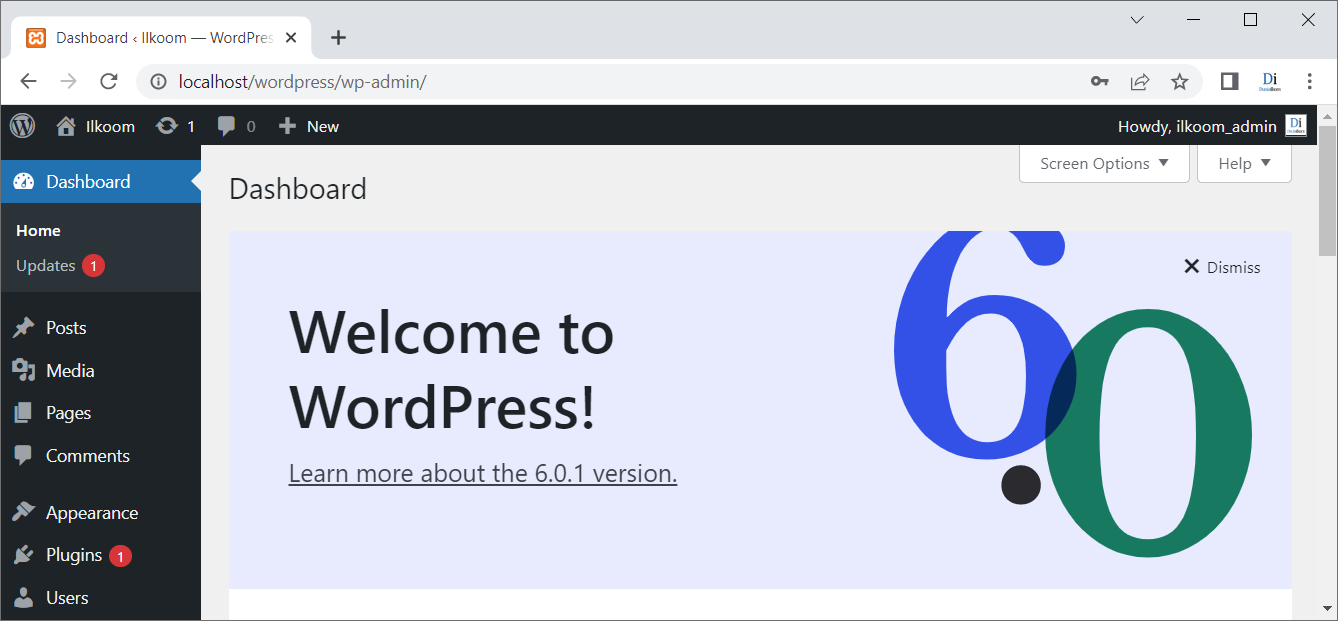View site information icon in address bar
1338x621 pixels.
tap(158, 82)
